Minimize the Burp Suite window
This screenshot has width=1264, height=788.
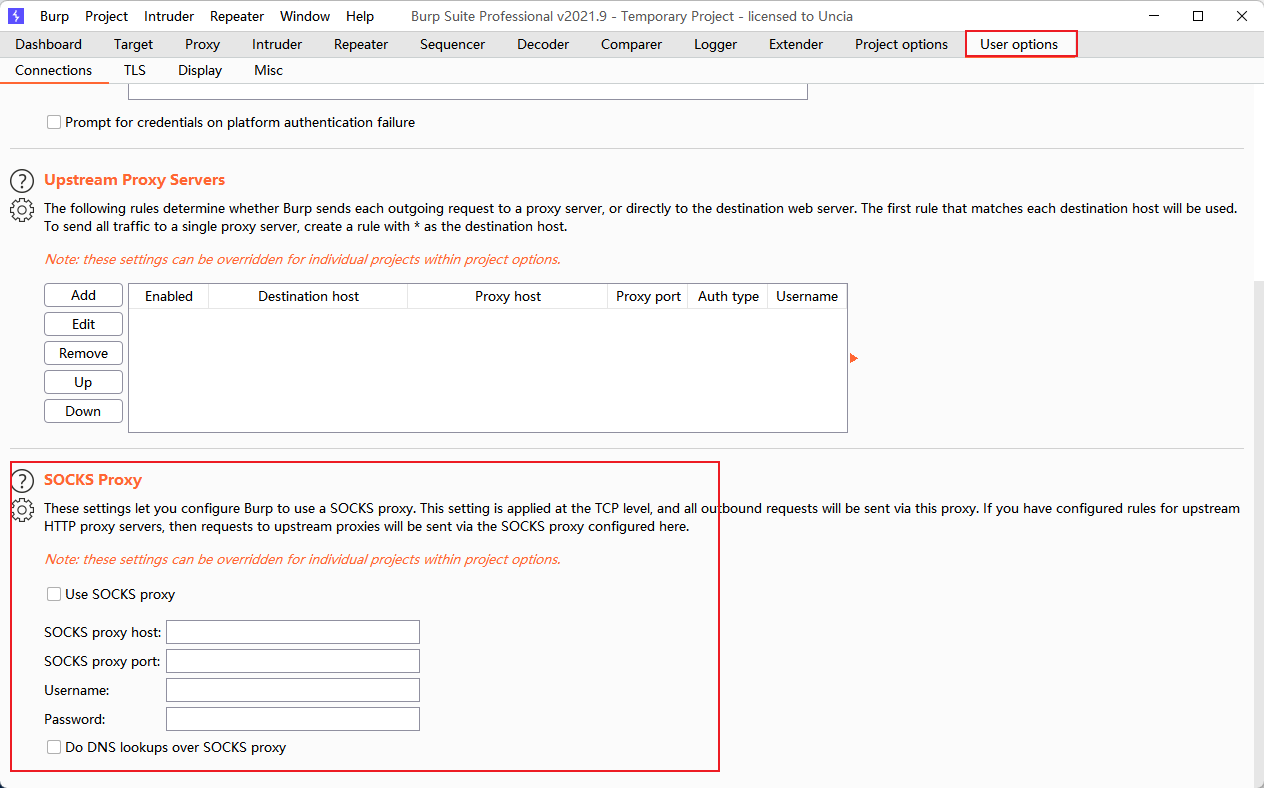pyautogui.click(x=1152, y=16)
